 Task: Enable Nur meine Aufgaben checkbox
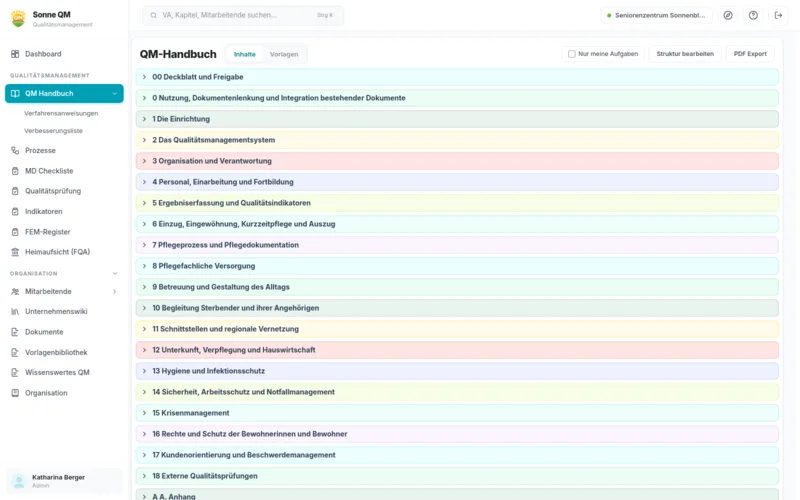point(572,54)
